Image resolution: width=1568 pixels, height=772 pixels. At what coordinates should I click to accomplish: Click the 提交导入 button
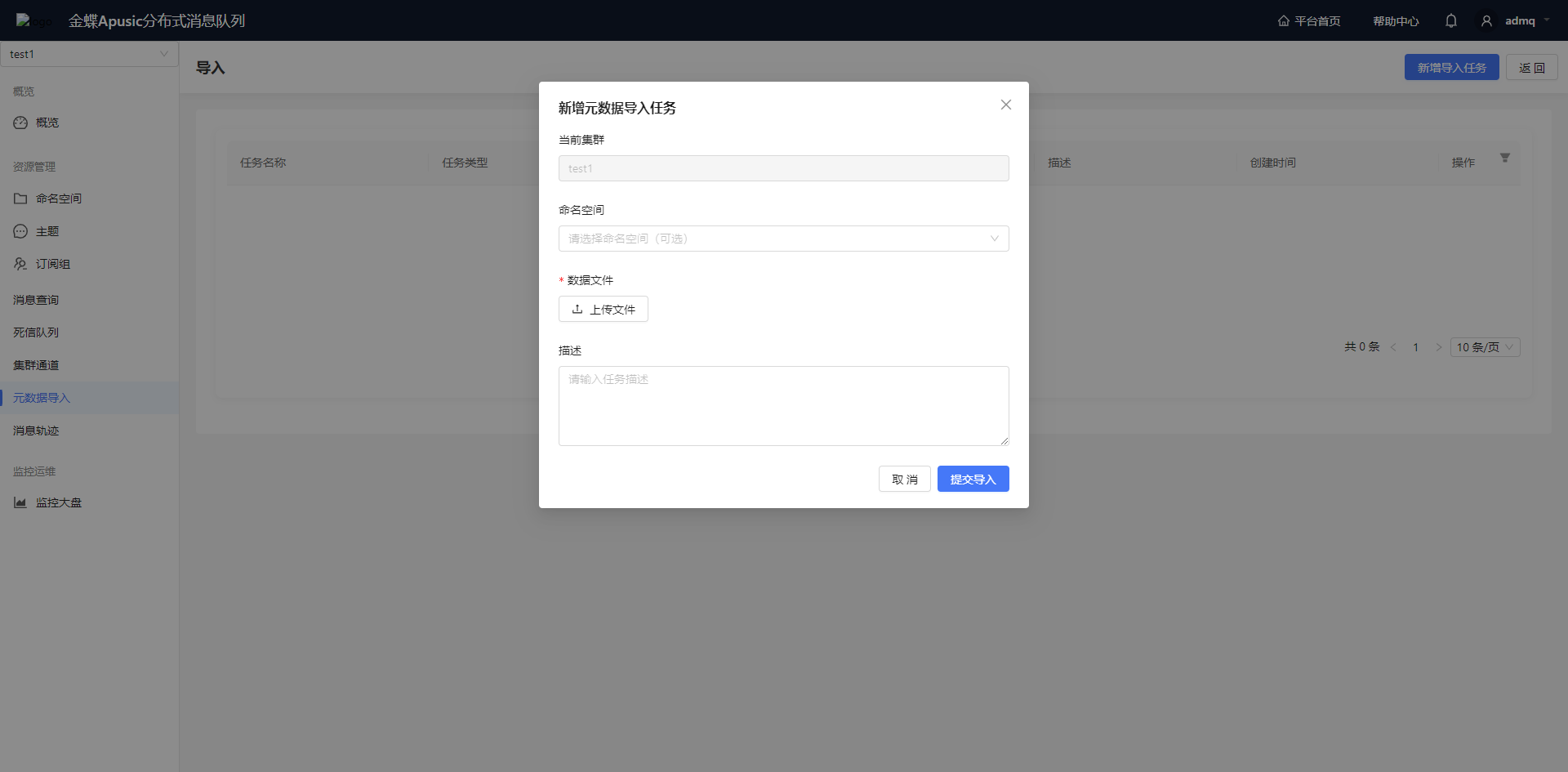pyautogui.click(x=973, y=479)
